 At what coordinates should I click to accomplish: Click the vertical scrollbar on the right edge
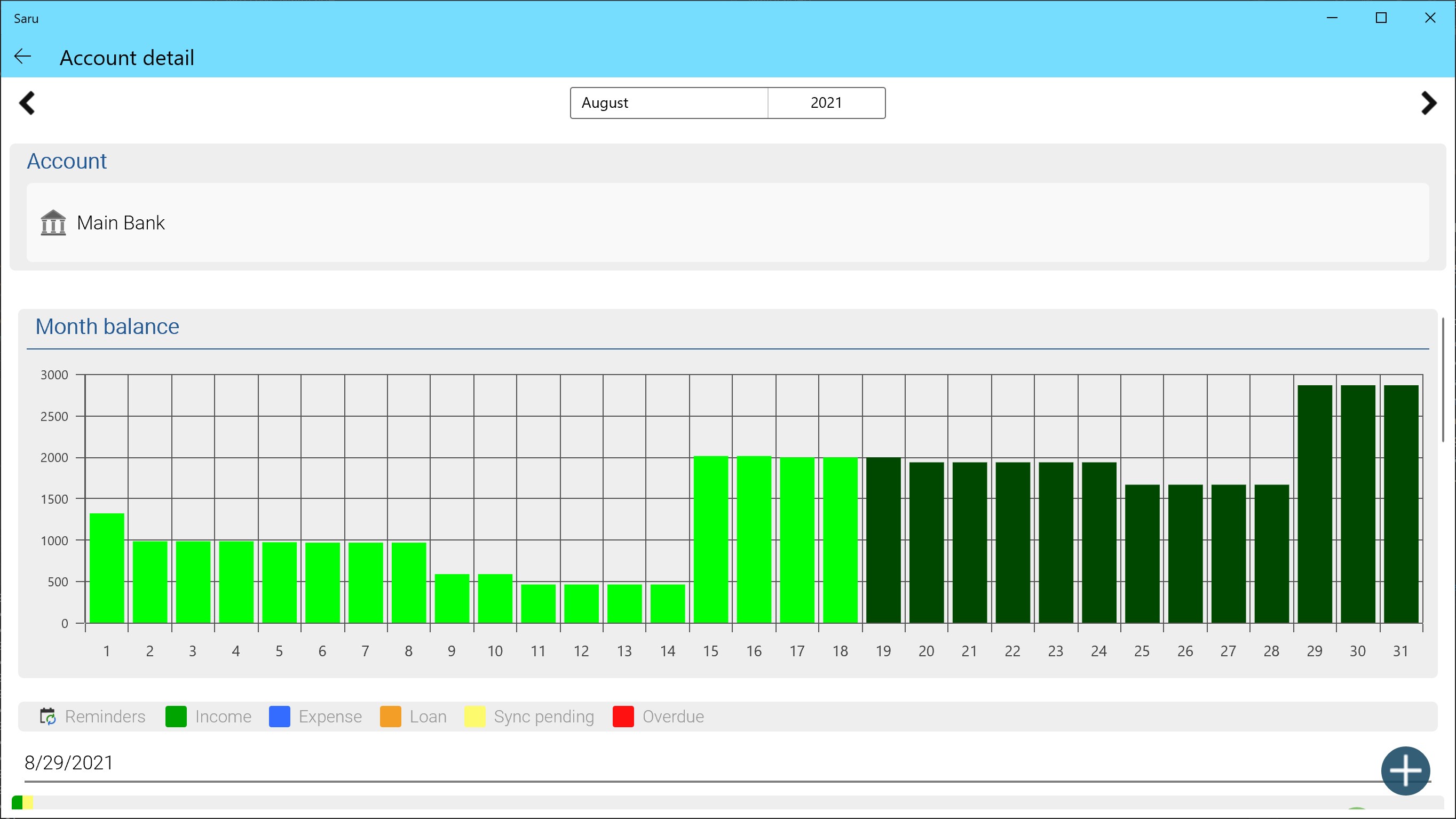click(1443, 380)
